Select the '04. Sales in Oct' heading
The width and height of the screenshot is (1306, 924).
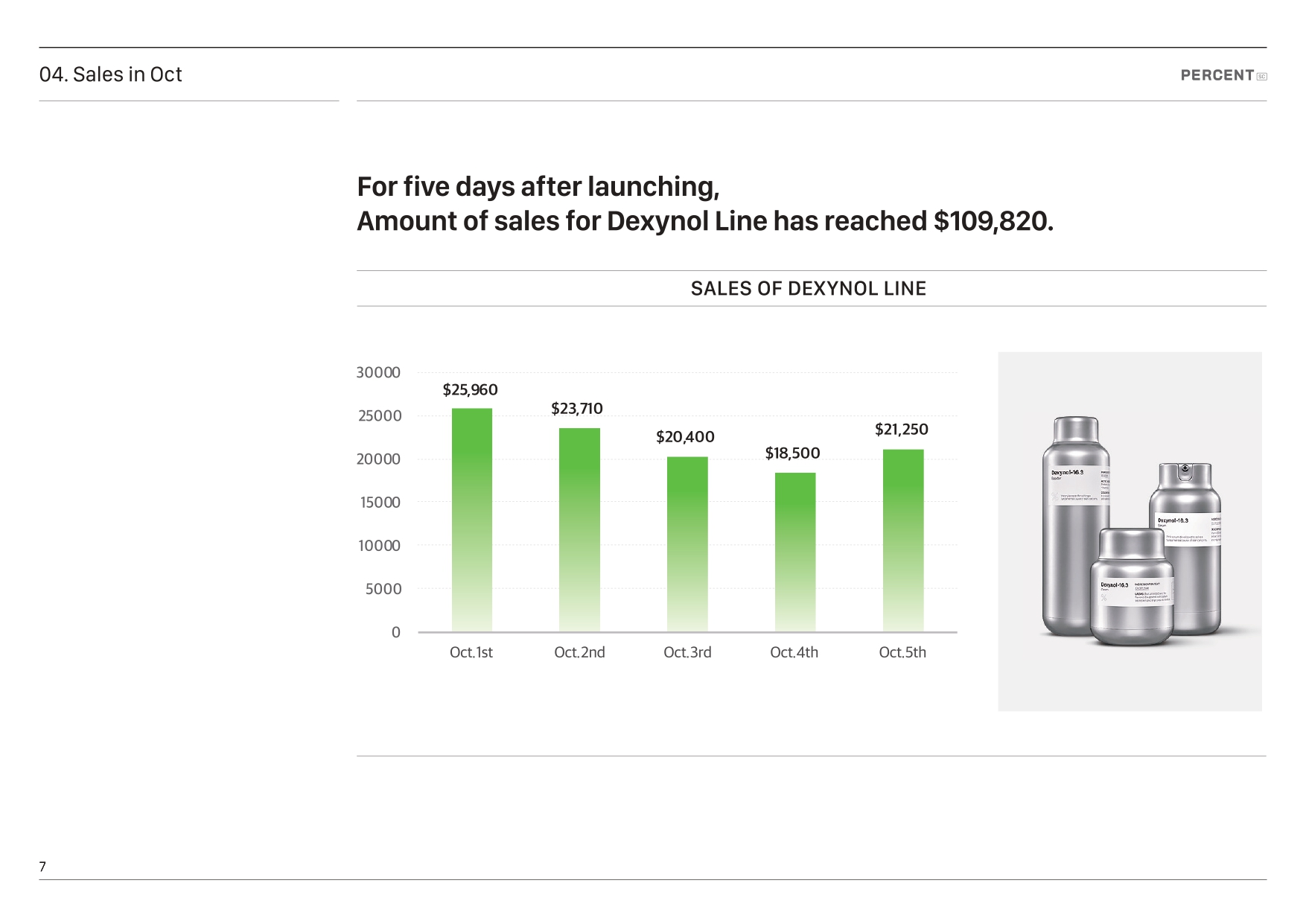click(110, 74)
